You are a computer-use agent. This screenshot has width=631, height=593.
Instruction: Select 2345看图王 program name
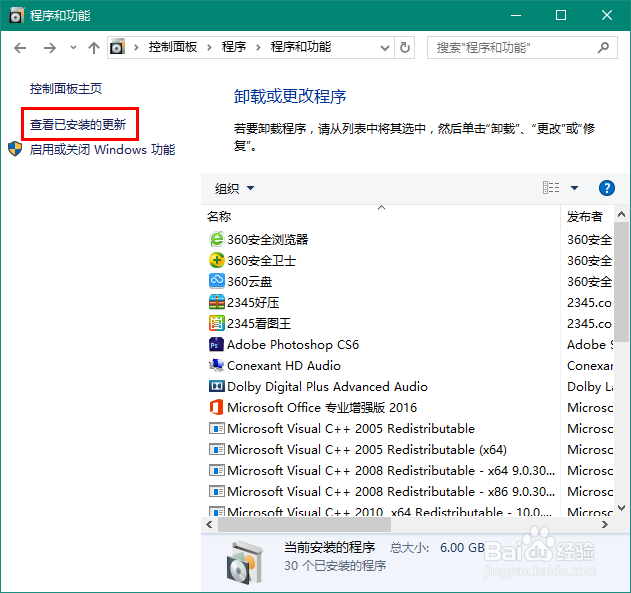[259, 323]
